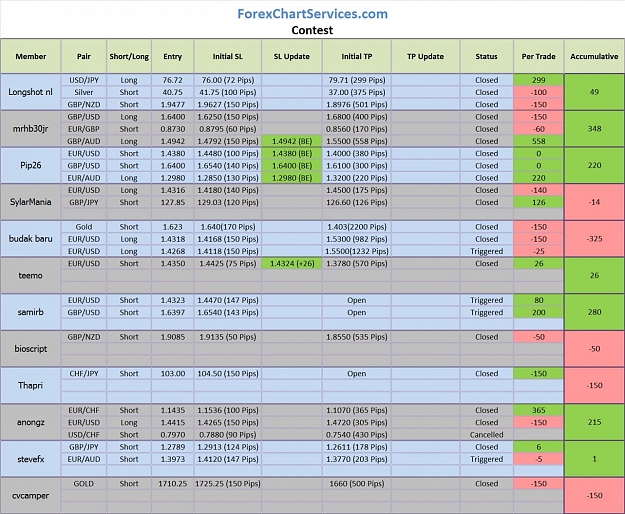Click the cvcamper member cell
The height and width of the screenshot is (514, 625).
click(31, 496)
